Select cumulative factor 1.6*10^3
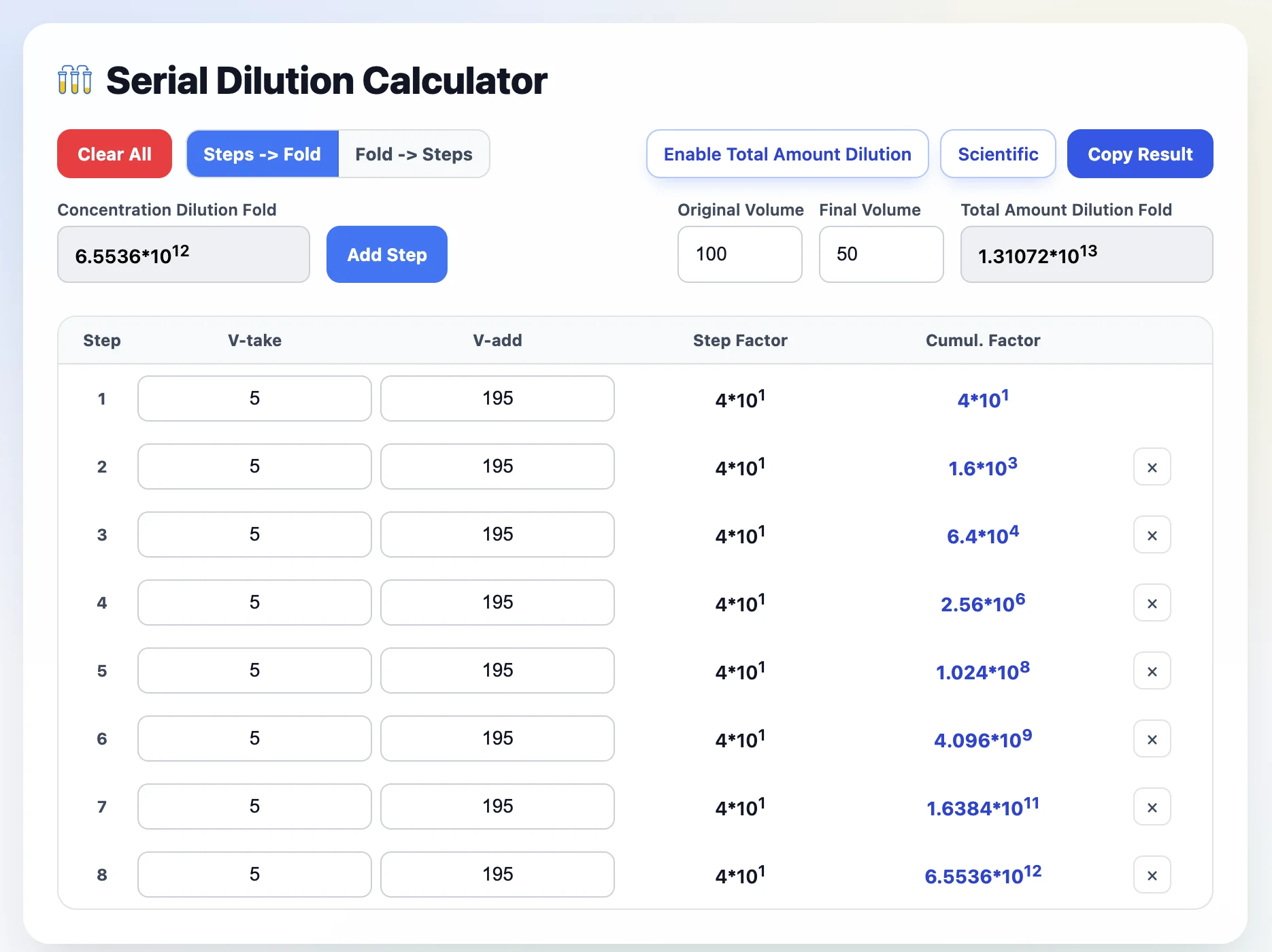1272x952 pixels. [983, 467]
